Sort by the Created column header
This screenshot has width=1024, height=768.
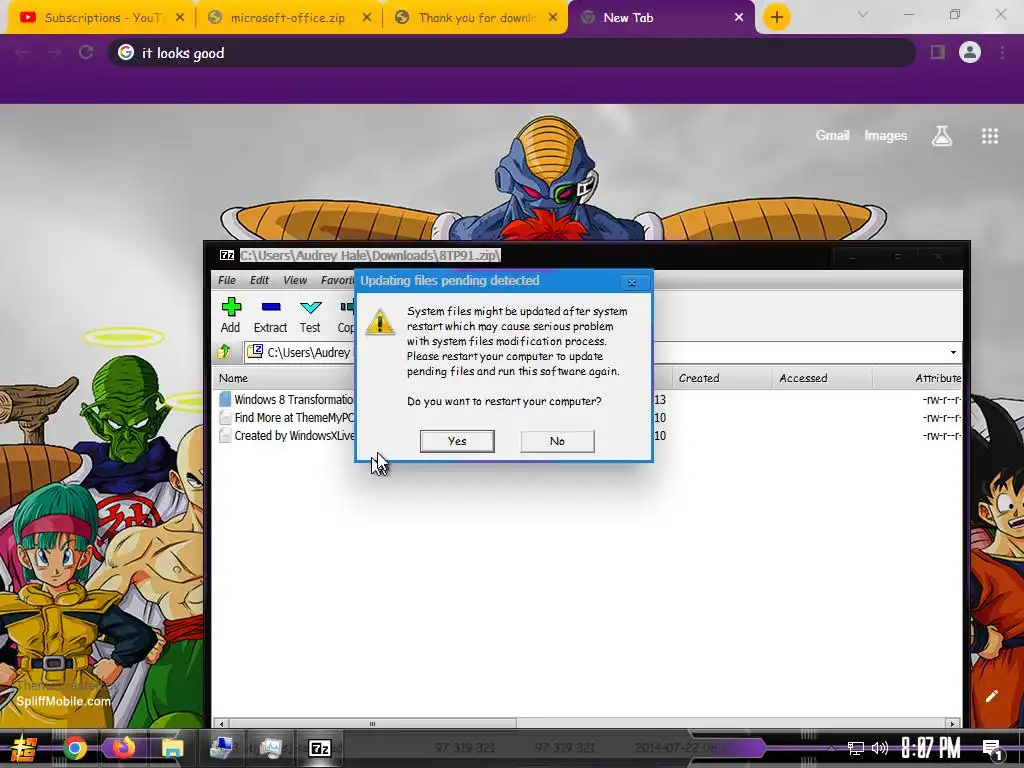722,378
